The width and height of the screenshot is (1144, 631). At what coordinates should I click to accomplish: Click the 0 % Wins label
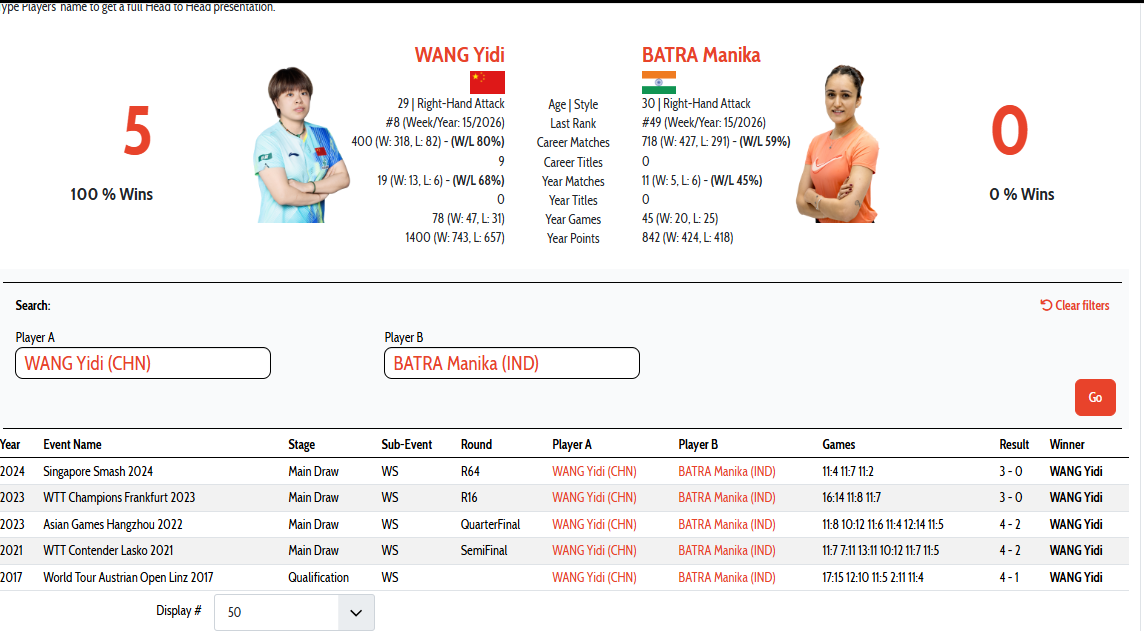coord(1021,194)
